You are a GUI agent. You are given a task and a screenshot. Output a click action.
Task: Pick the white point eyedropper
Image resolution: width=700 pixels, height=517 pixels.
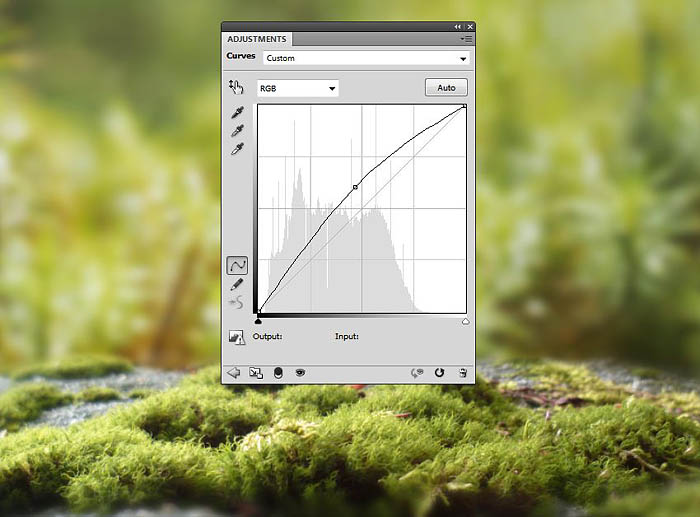(237, 149)
